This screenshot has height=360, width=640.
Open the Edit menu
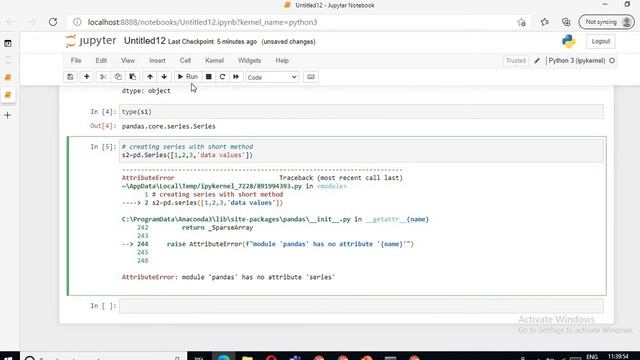101,60
